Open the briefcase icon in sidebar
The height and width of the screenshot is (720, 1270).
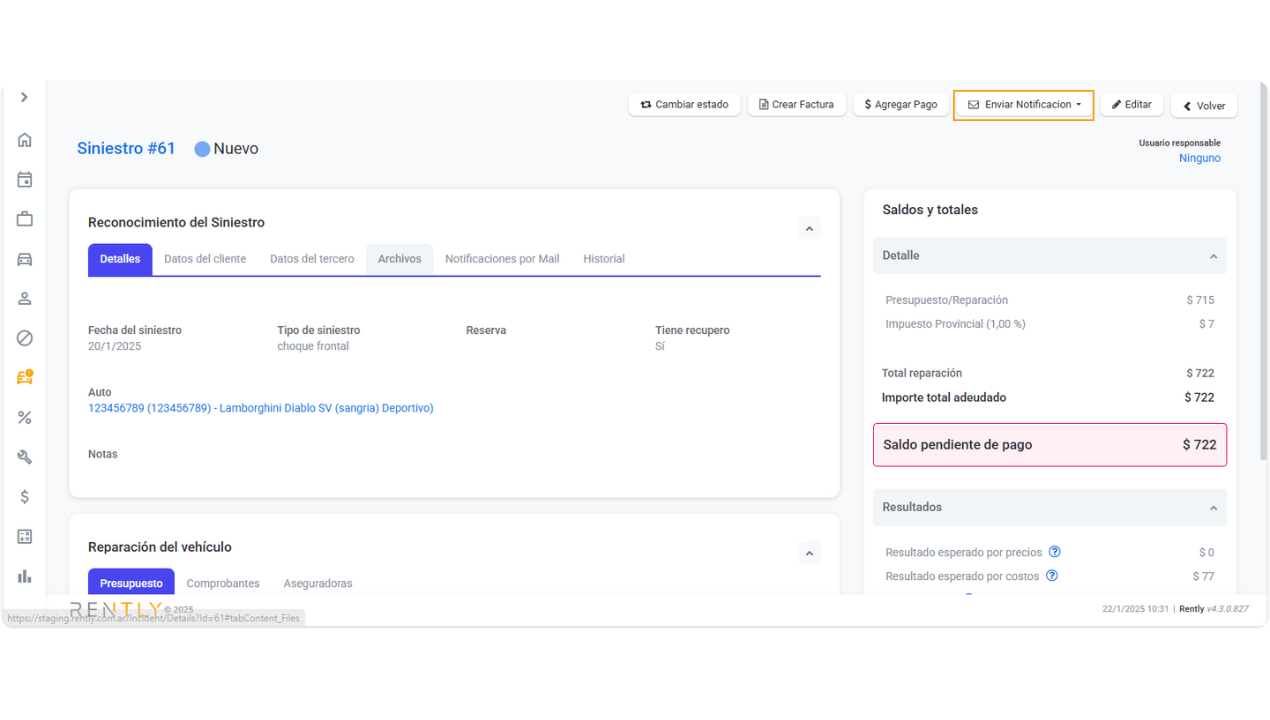pyautogui.click(x=25, y=219)
